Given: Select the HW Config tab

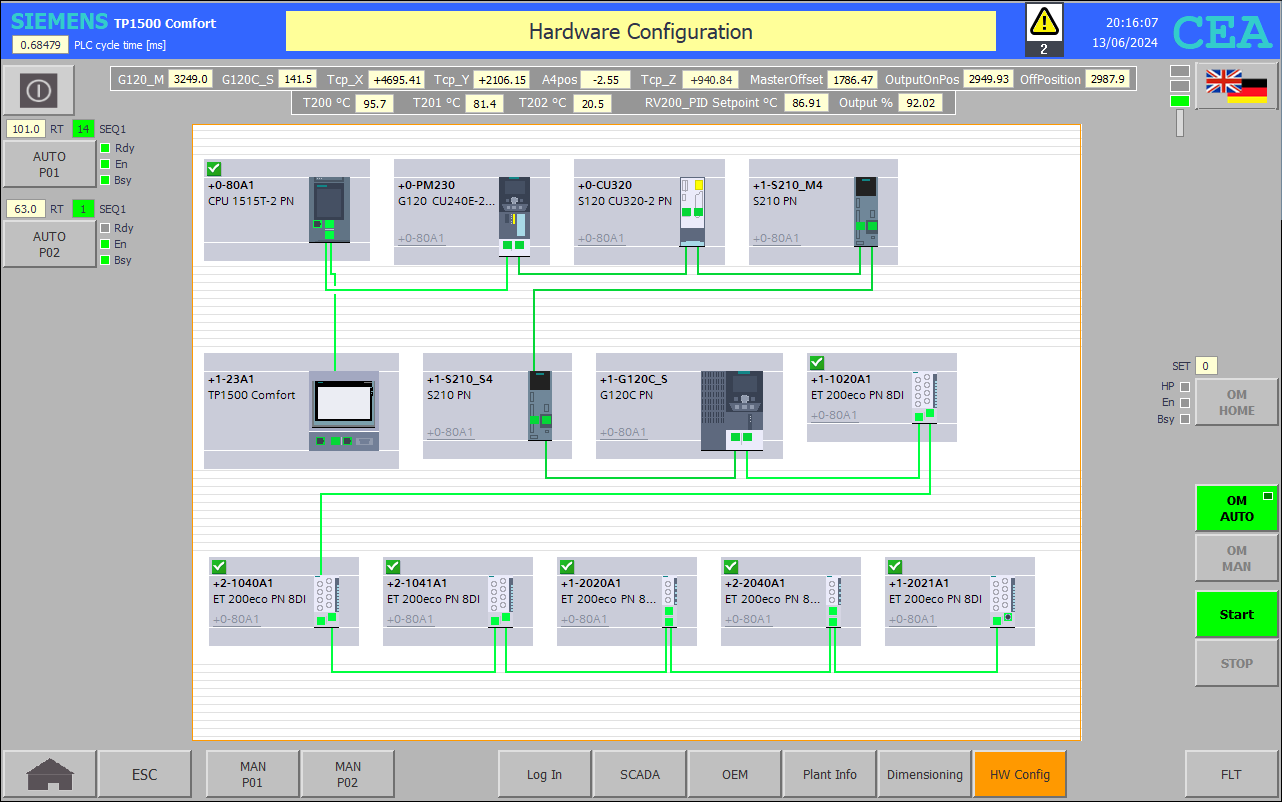Looking at the screenshot, I should 1020,774.
